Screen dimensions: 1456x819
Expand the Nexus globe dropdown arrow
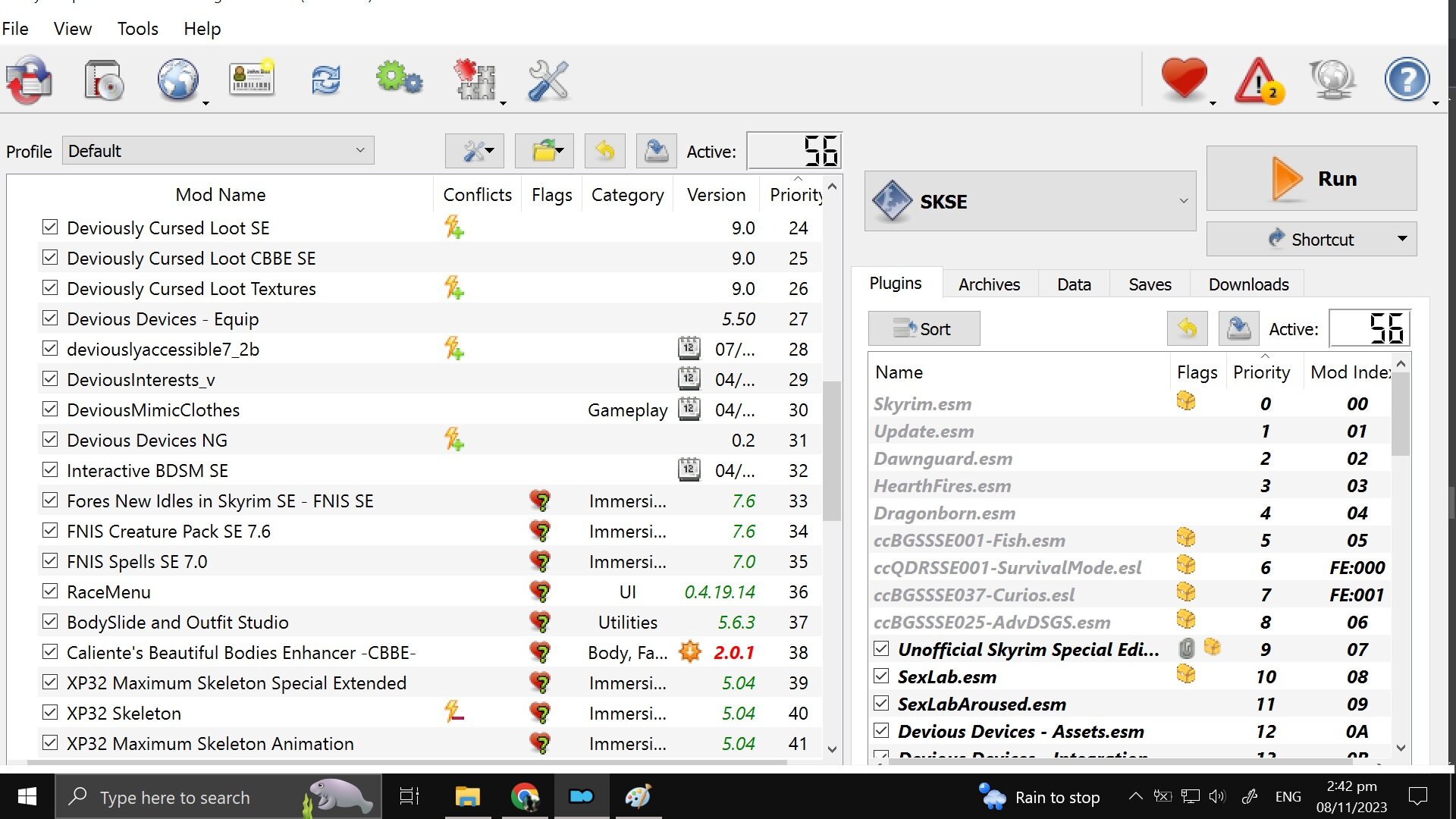tap(206, 103)
